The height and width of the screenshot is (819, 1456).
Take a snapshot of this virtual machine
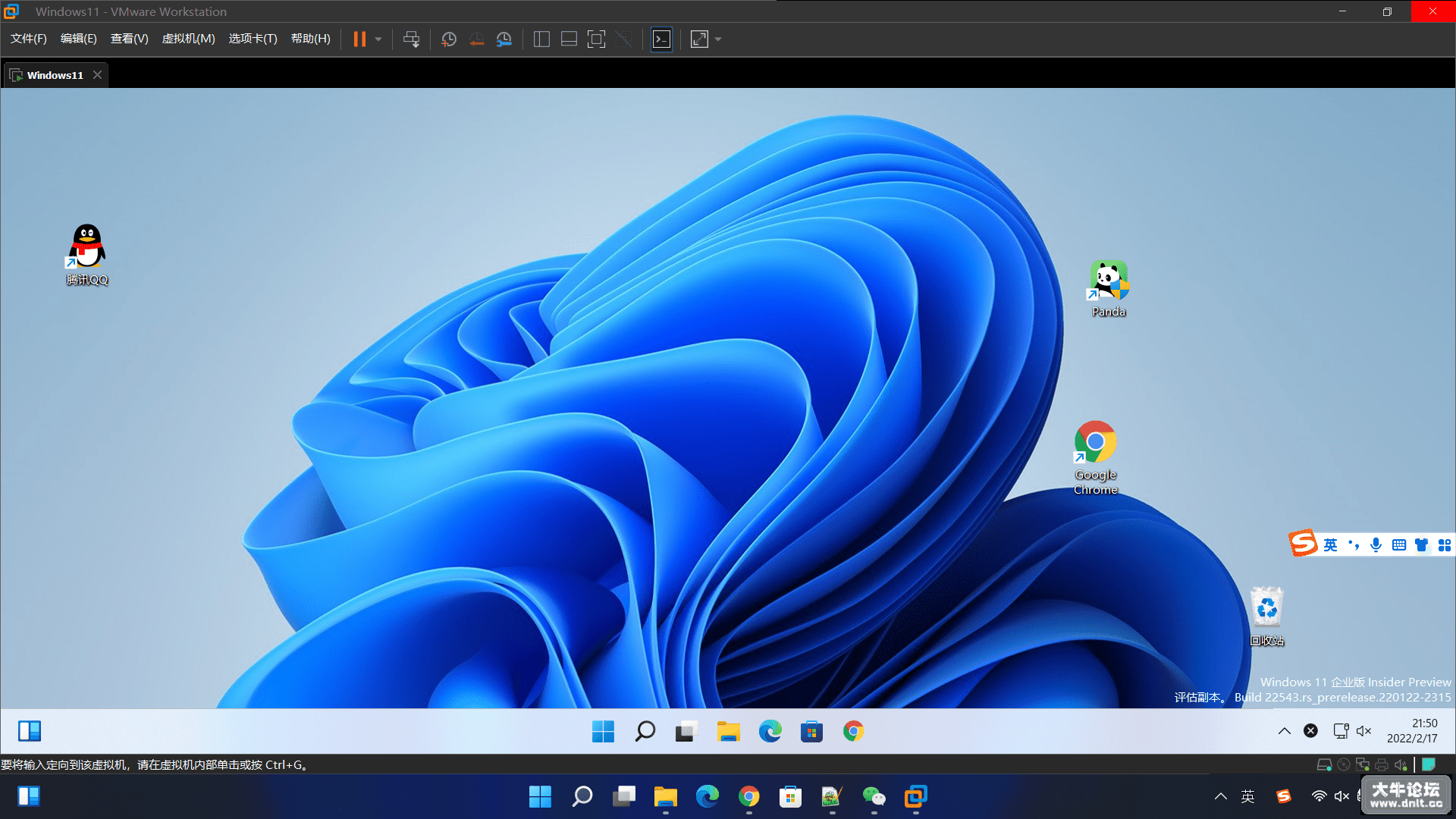pos(449,39)
